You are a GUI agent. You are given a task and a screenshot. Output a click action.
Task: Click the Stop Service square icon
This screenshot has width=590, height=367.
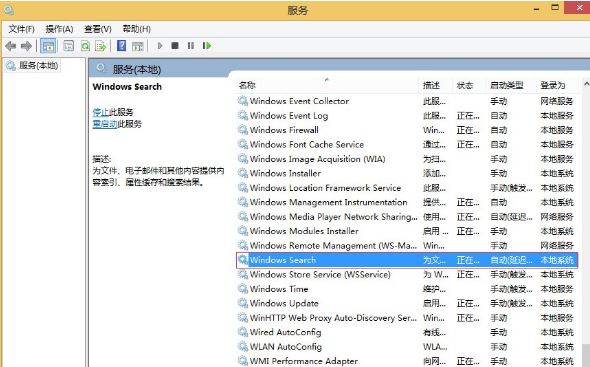[x=175, y=46]
